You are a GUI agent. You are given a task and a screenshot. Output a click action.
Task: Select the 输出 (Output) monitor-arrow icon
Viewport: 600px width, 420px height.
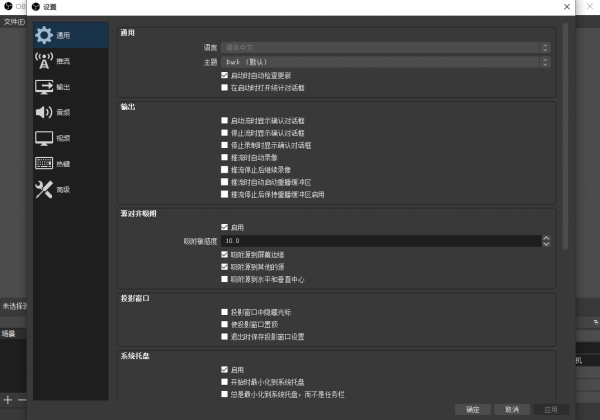click(x=44, y=87)
